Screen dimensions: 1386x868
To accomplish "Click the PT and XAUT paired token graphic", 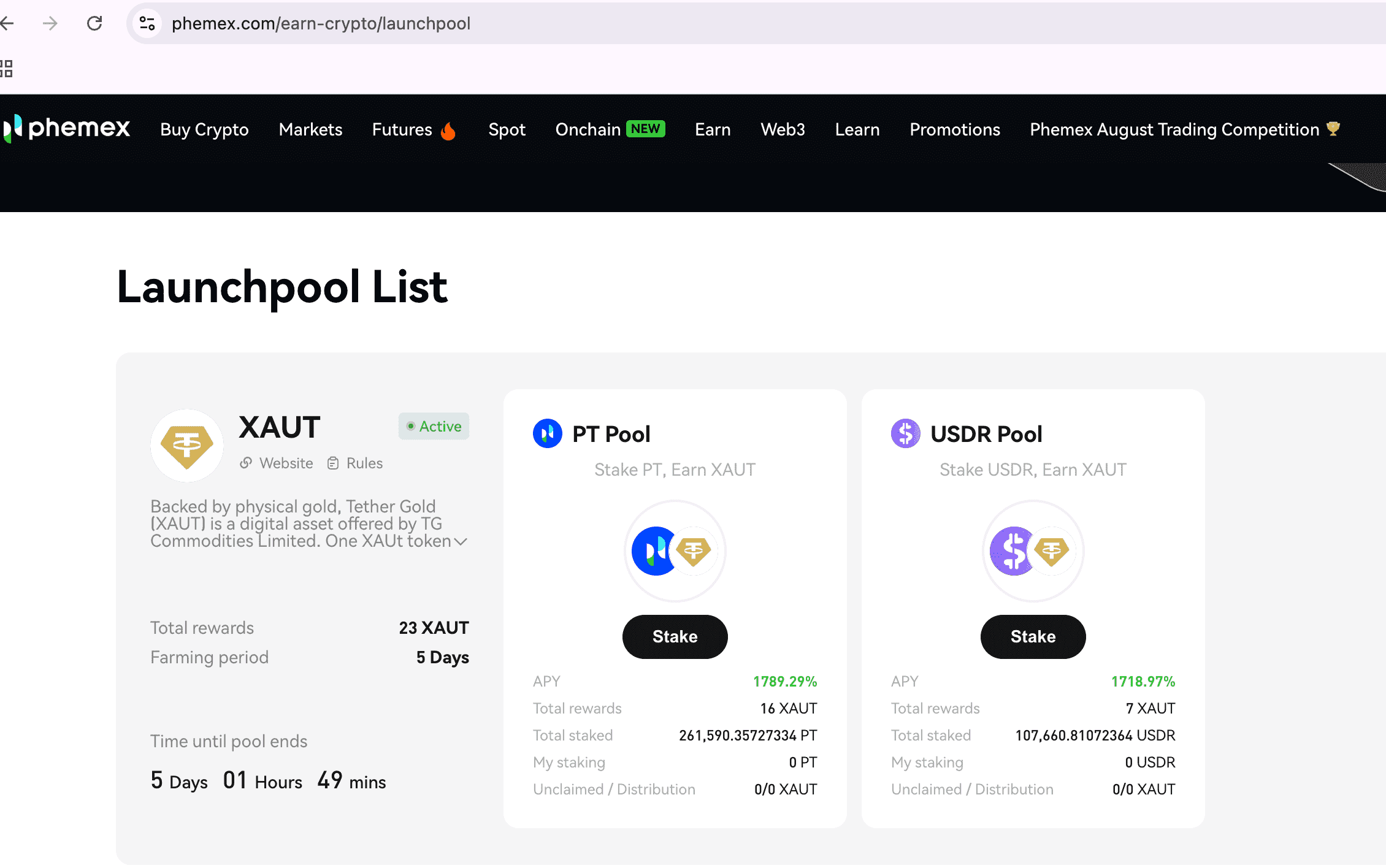I will [x=675, y=550].
